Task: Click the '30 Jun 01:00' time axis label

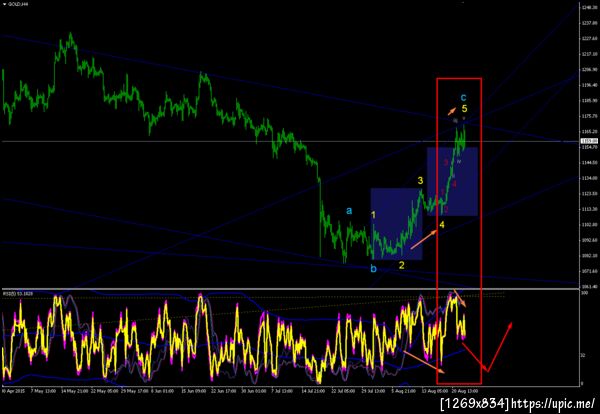Action: click(254, 391)
